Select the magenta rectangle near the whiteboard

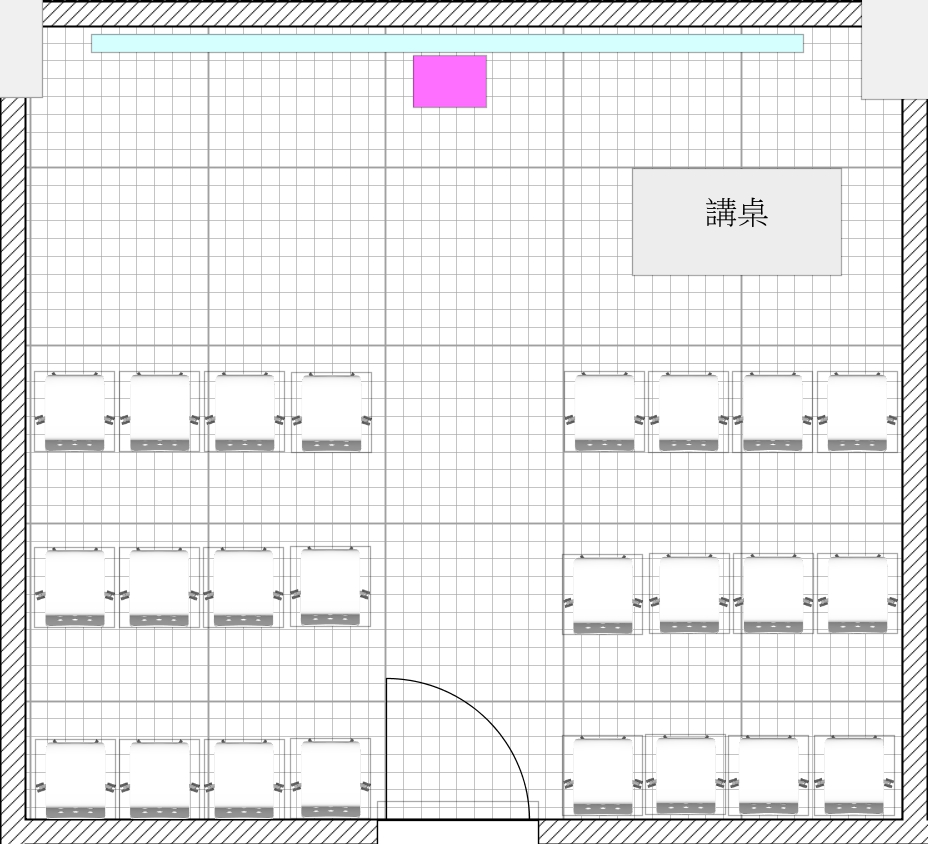tap(450, 81)
